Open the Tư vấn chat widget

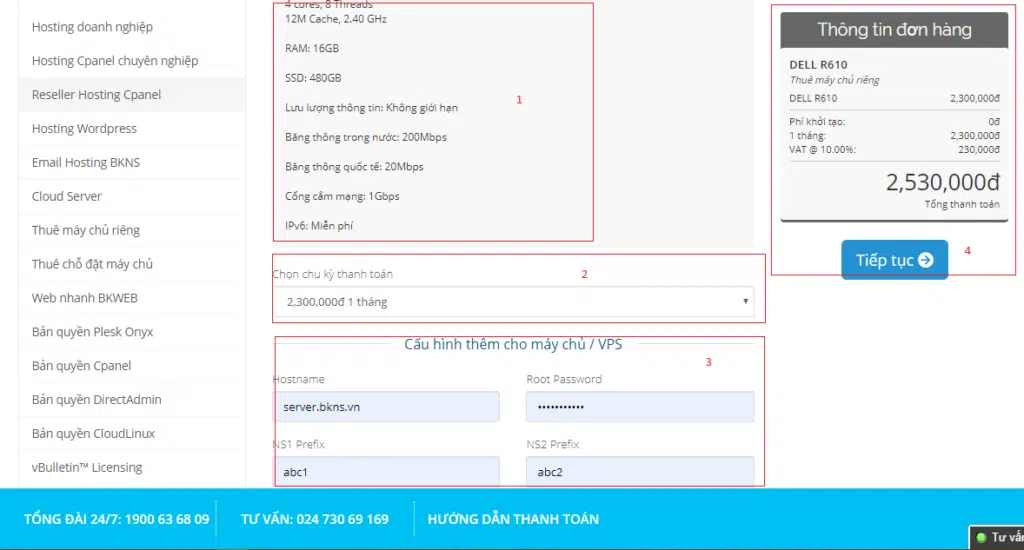click(x=997, y=538)
